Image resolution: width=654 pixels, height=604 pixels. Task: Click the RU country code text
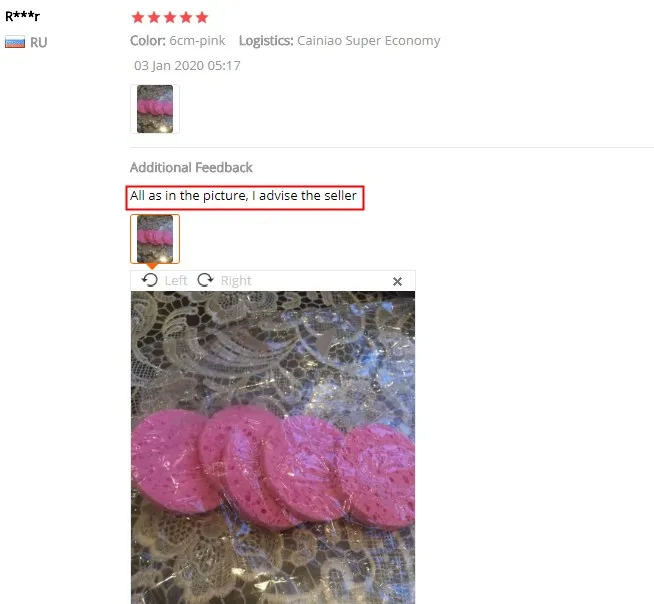tap(39, 43)
